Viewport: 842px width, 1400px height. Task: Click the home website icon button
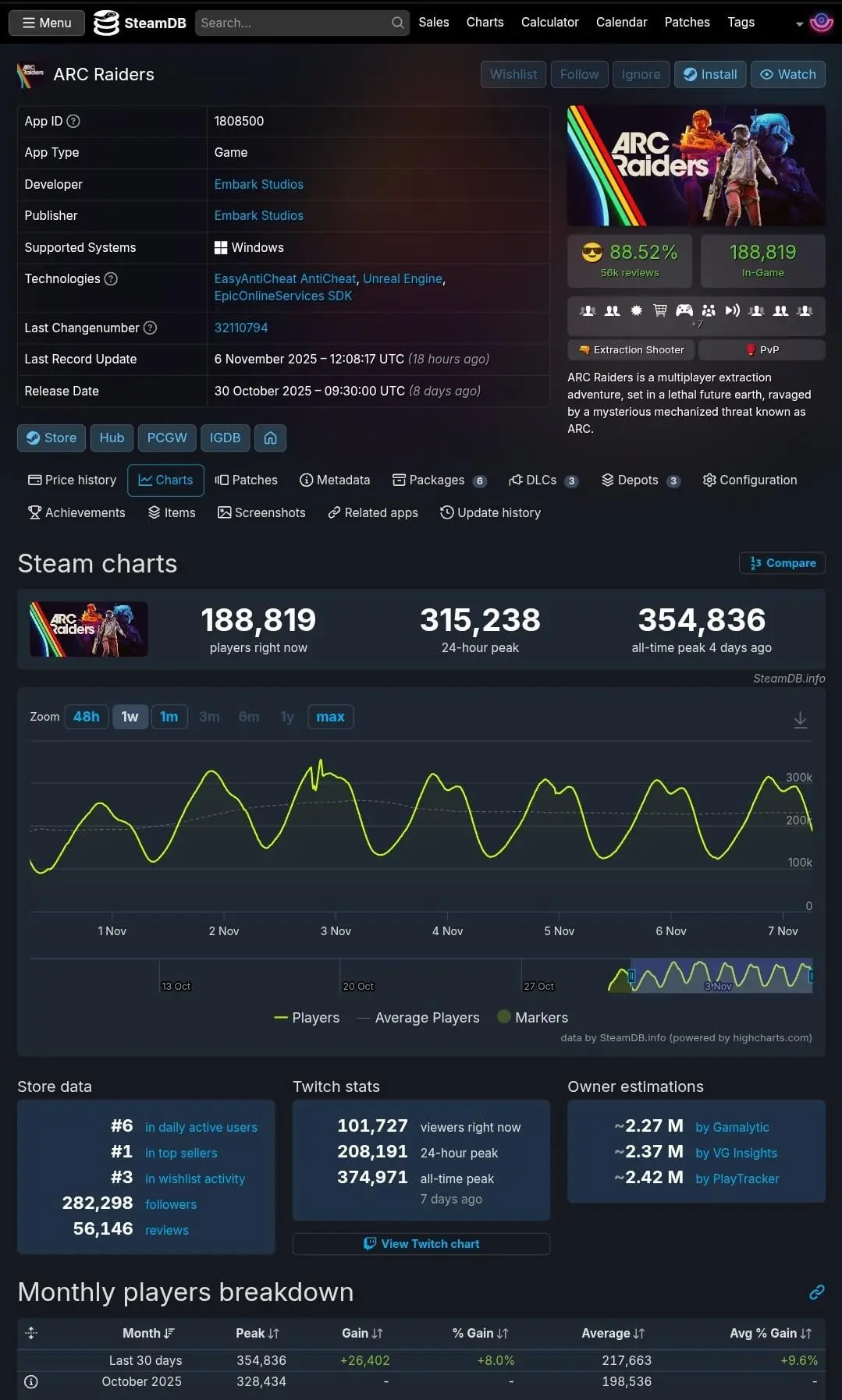tap(270, 438)
